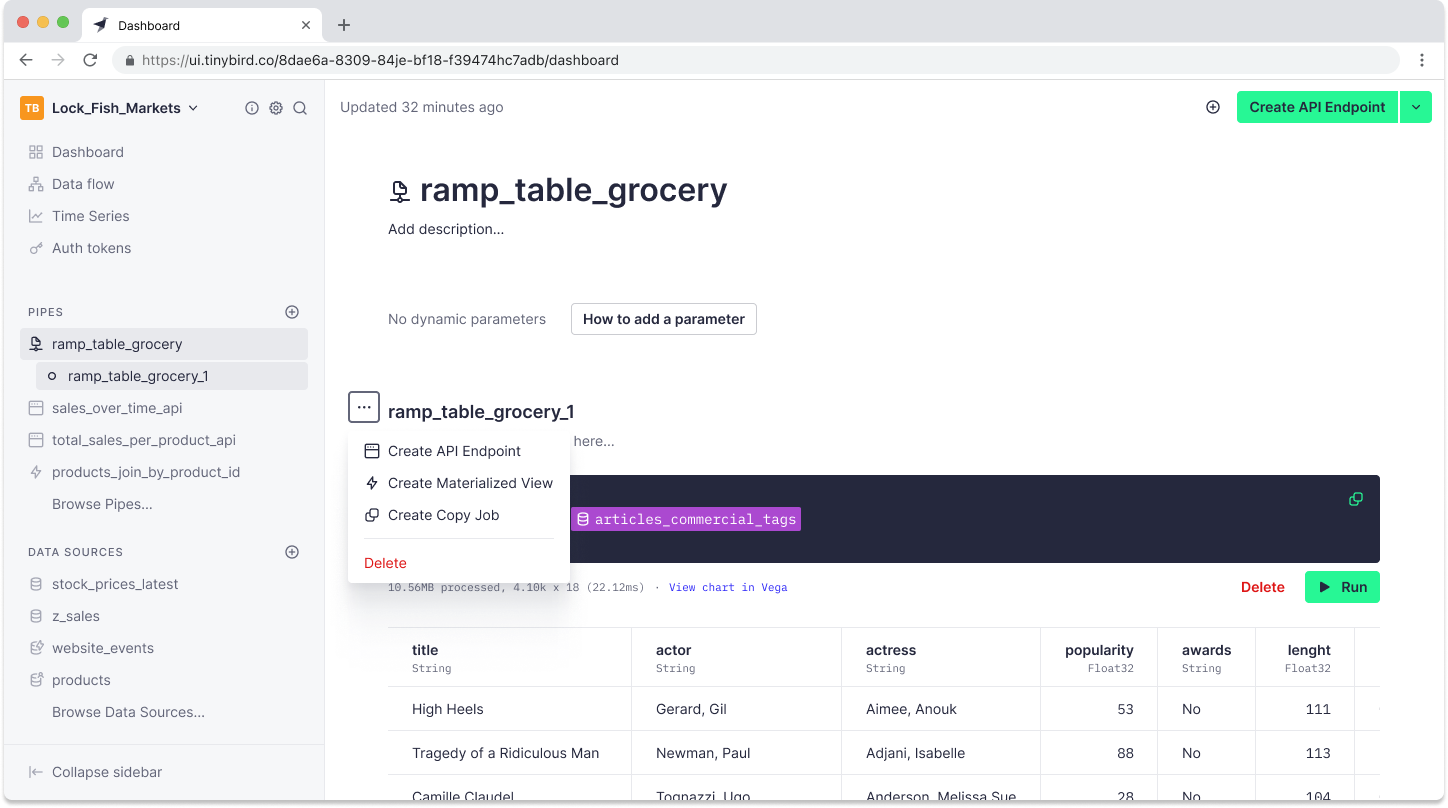
Task: Expand the Lock_Fish_Markets workspace dropdown
Action: 193,108
